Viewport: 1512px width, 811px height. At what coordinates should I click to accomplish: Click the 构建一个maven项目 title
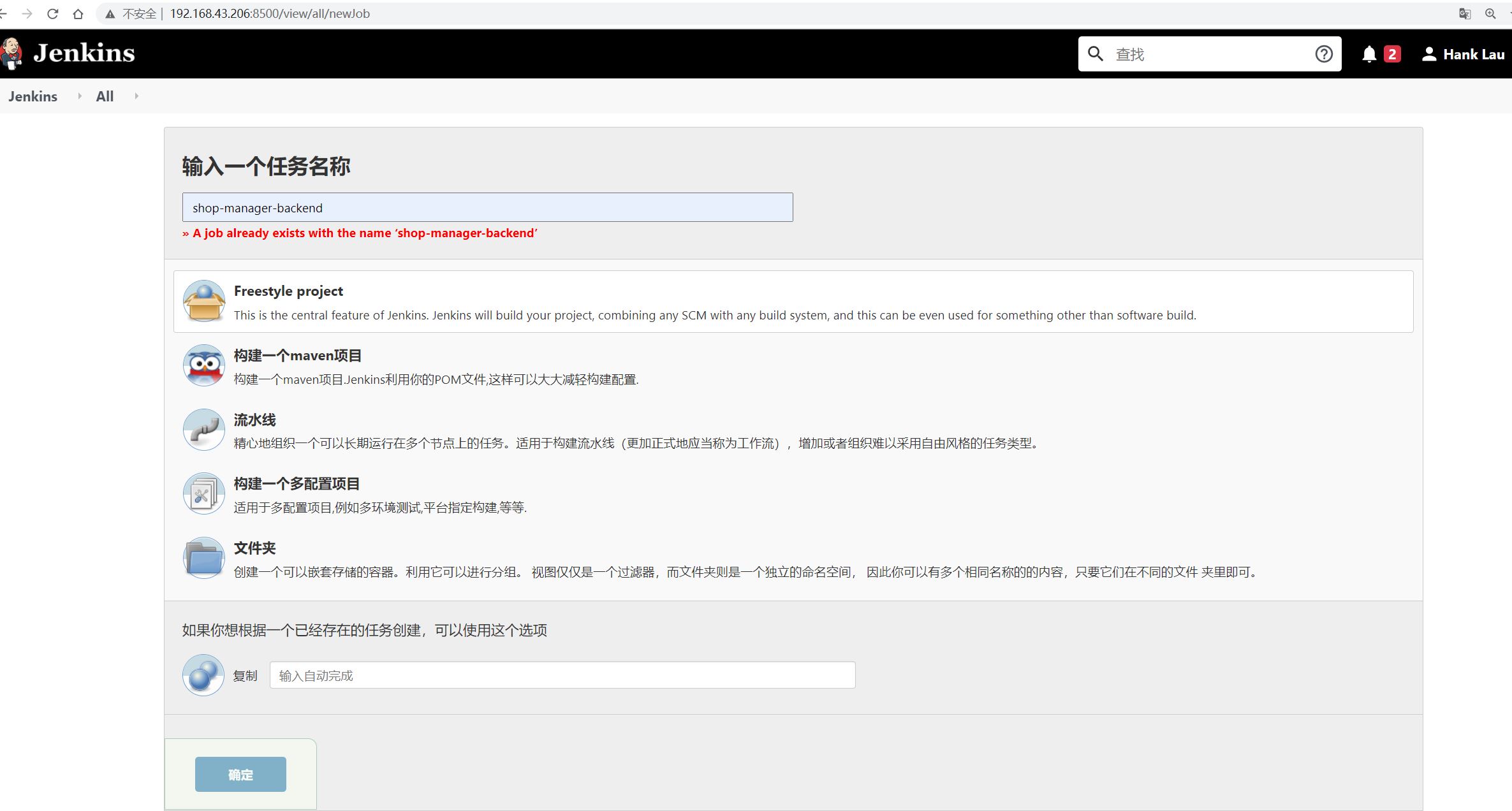click(297, 355)
